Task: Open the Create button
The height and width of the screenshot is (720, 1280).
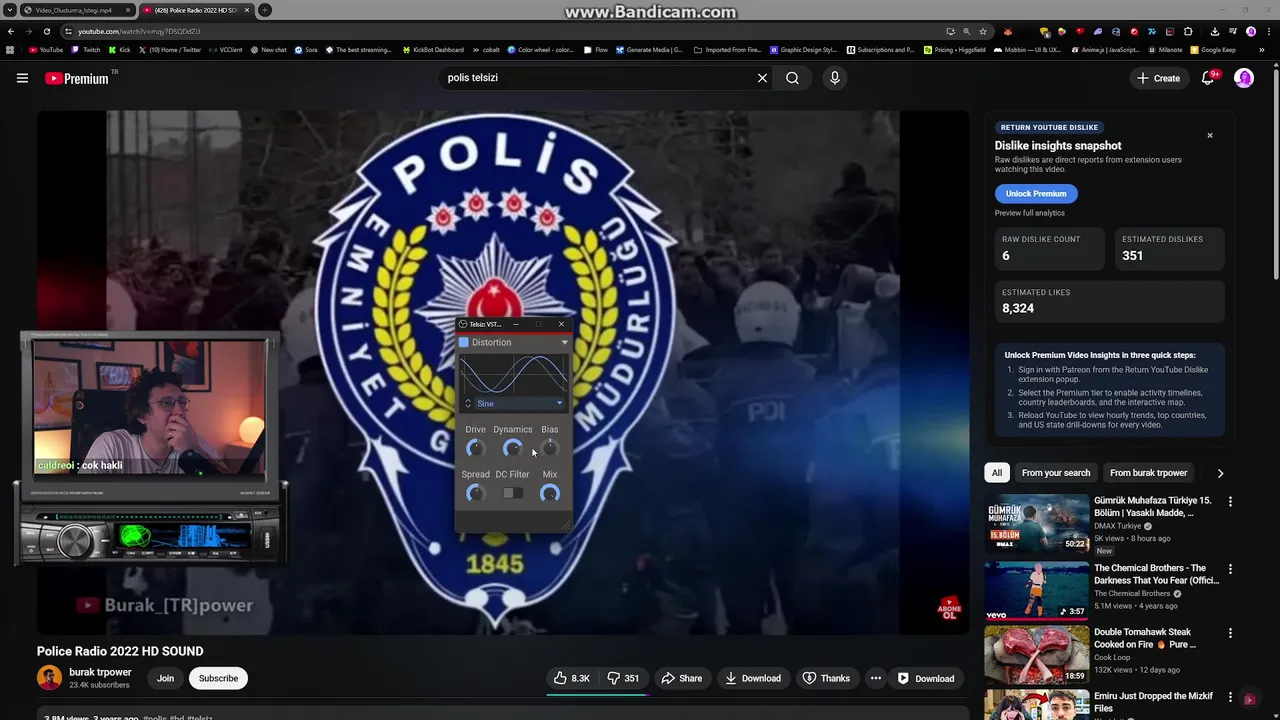Action: click(1159, 78)
